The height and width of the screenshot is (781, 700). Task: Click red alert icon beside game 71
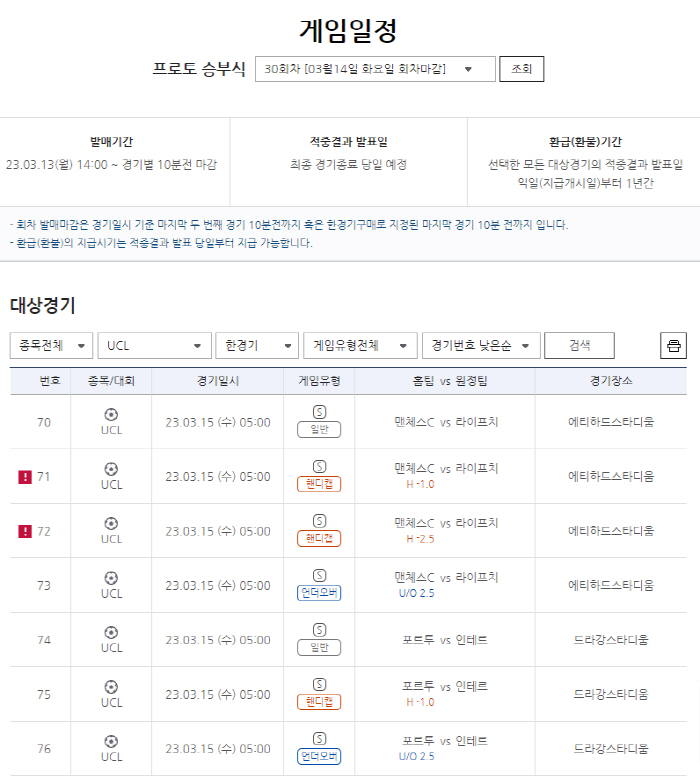click(25, 477)
